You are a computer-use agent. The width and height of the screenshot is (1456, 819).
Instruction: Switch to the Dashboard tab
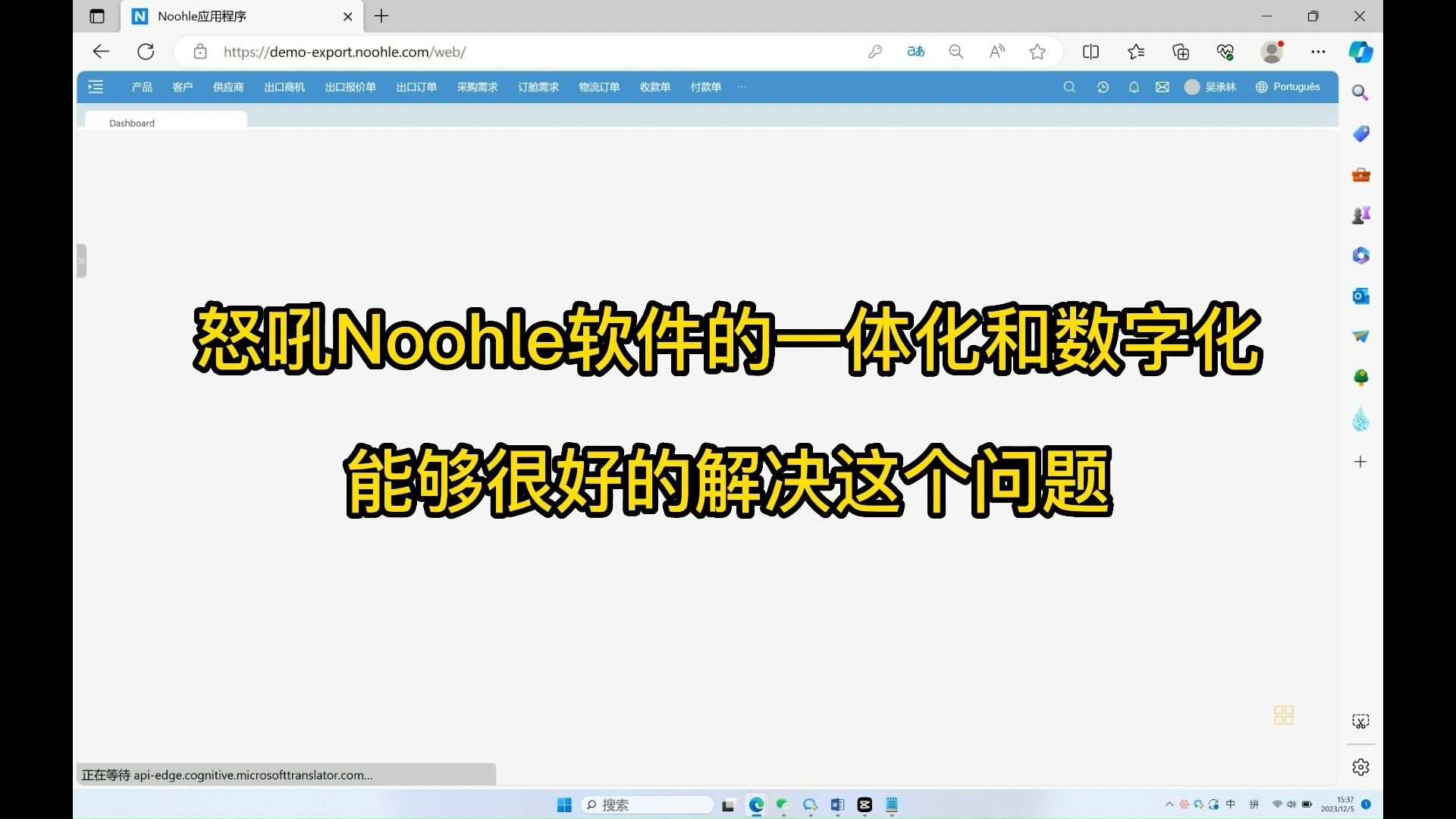131,122
